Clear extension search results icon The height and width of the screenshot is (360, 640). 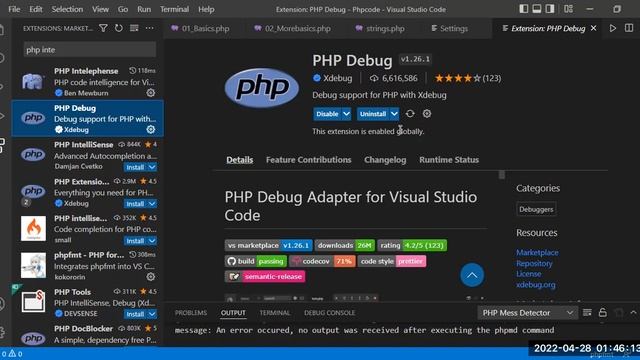[x=134, y=28]
